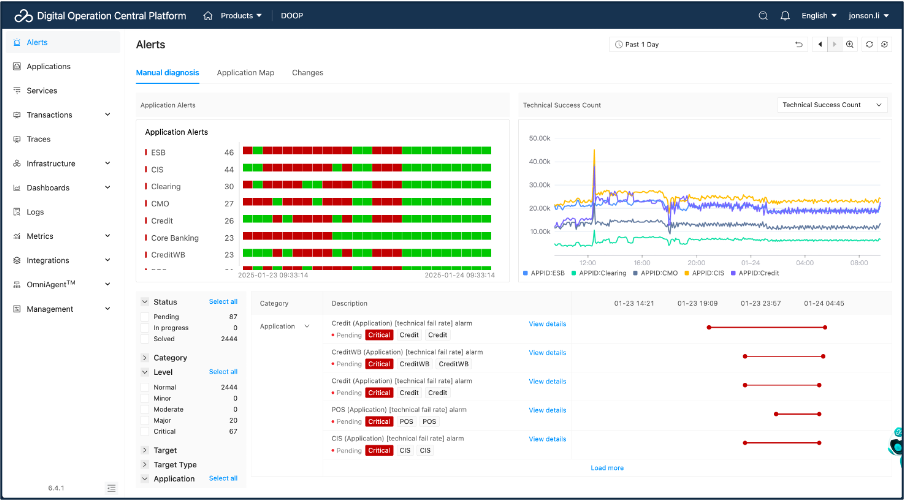Screen dimensions: 904x500
Task: Switch to the Application Map tab
Action: click(x=245, y=73)
